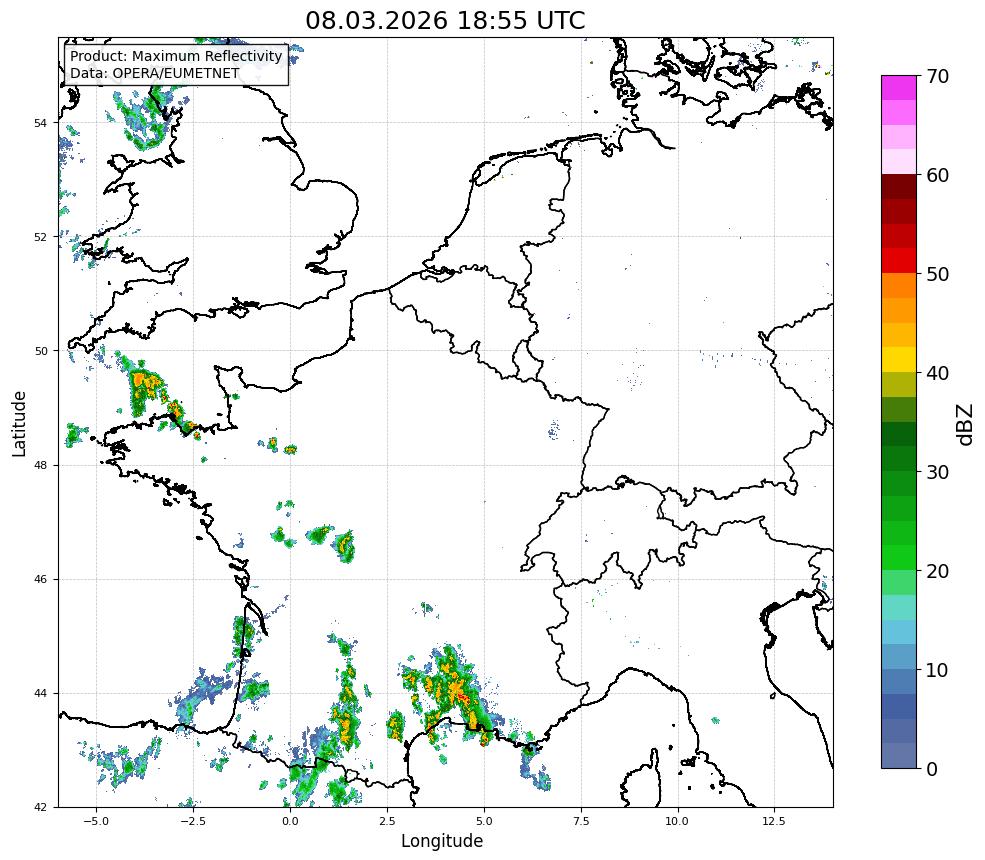Pick the yellow colorbar segment above 40
This screenshot has height=860, width=985.
coord(899,360)
